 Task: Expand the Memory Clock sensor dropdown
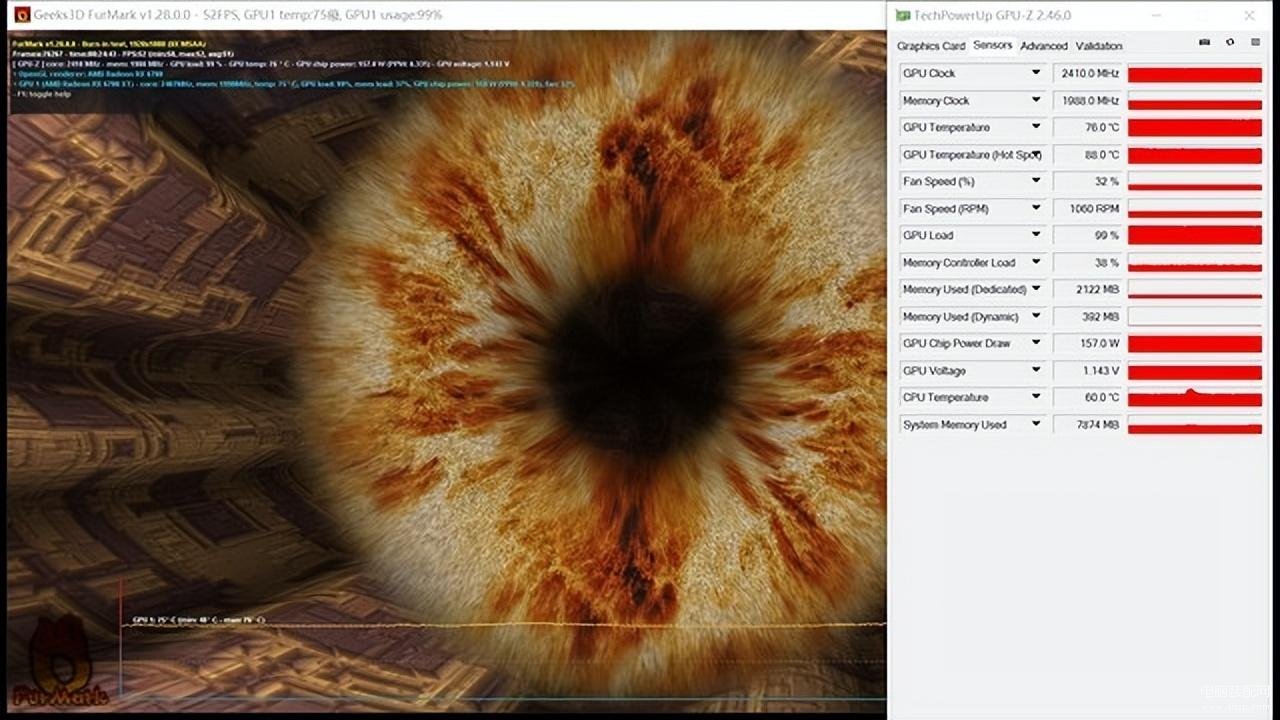click(1036, 100)
